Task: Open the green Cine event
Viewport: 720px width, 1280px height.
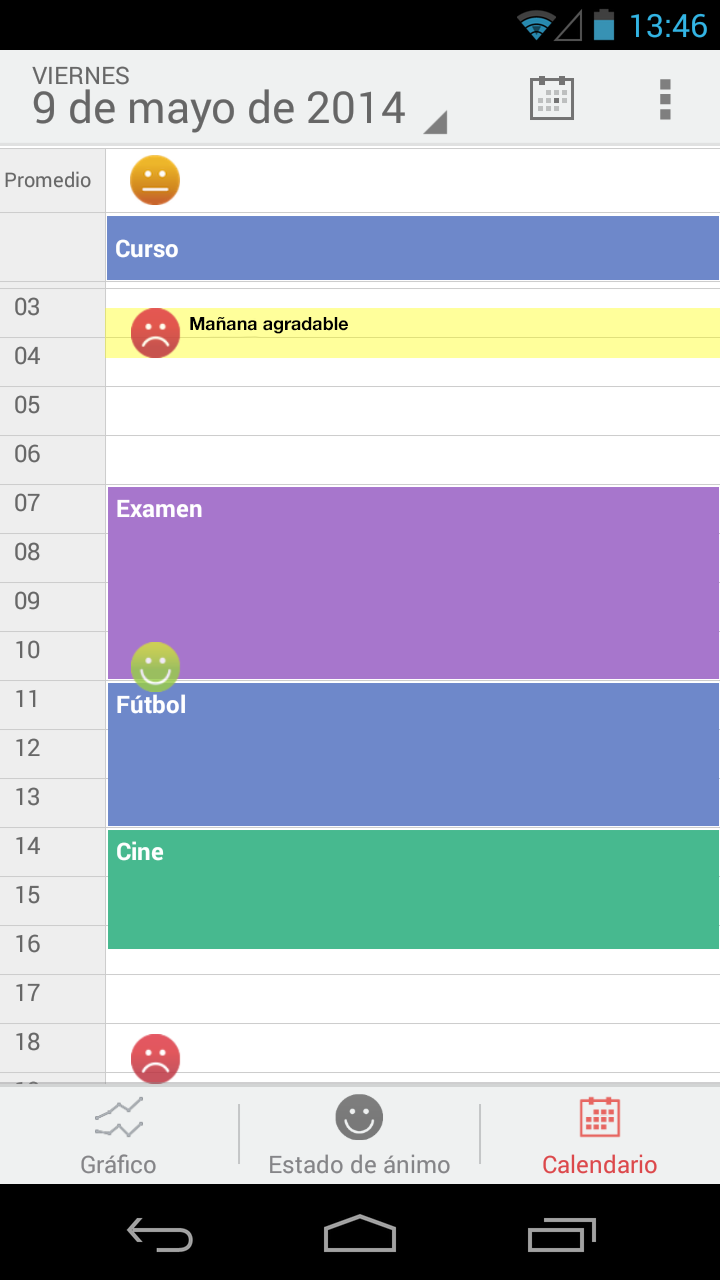Action: pyautogui.click(x=412, y=890)
